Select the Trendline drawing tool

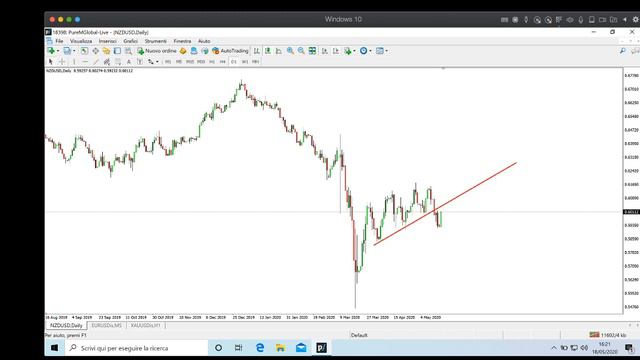pos(96,62)
